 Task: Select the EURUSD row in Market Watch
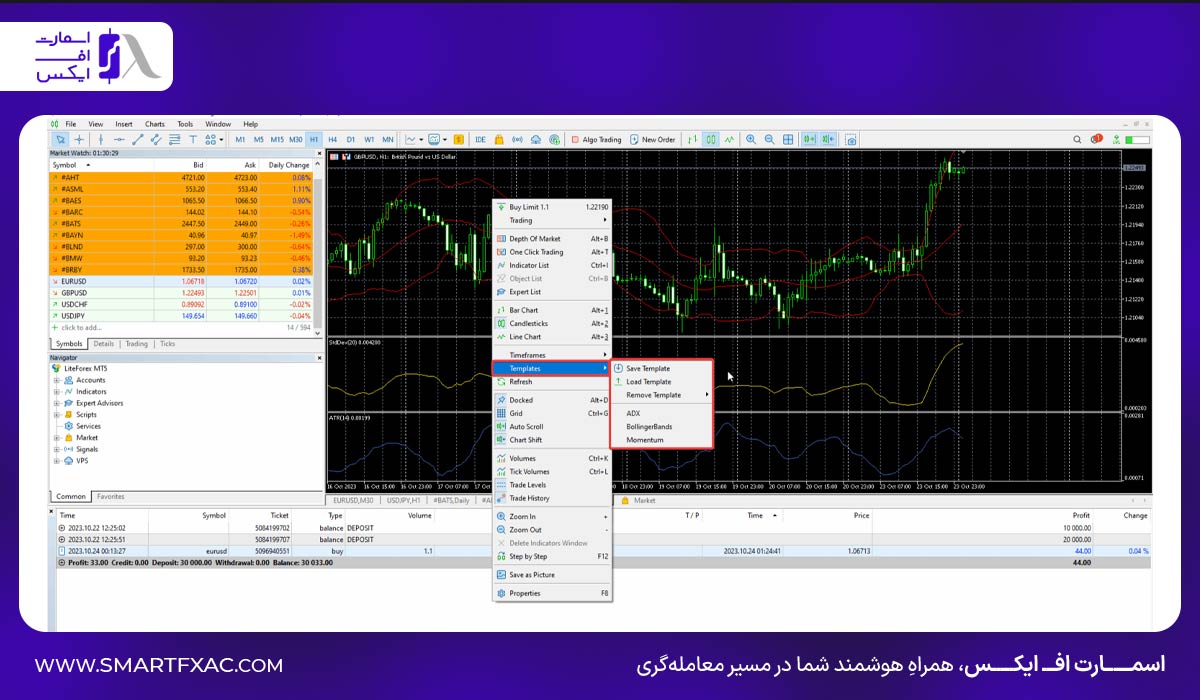[x=181, y=282]
